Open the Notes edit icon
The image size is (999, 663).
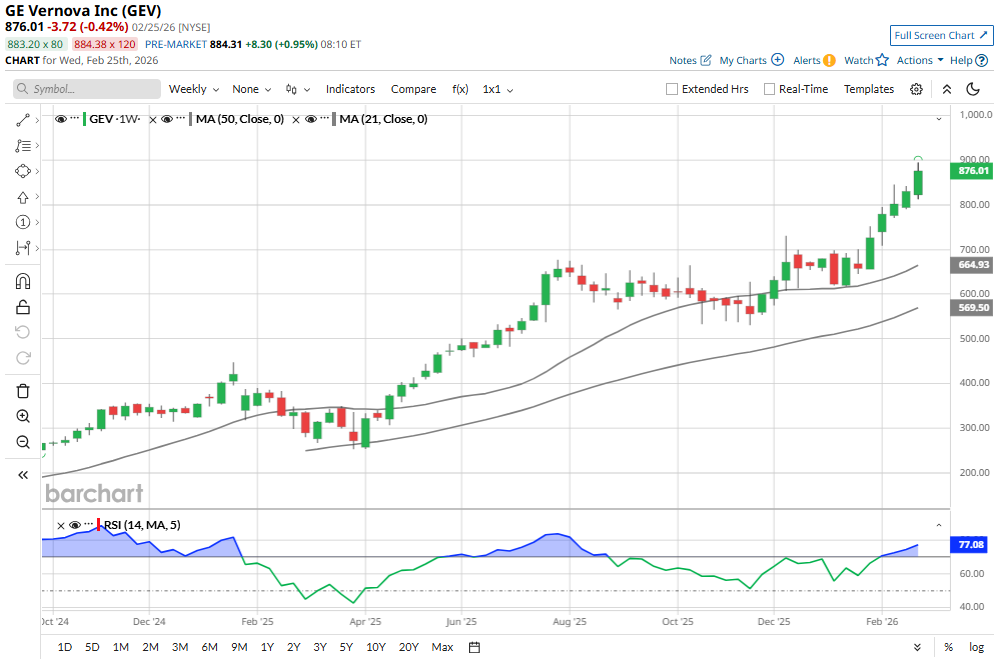pyautogui.click(x=705, y=61)
